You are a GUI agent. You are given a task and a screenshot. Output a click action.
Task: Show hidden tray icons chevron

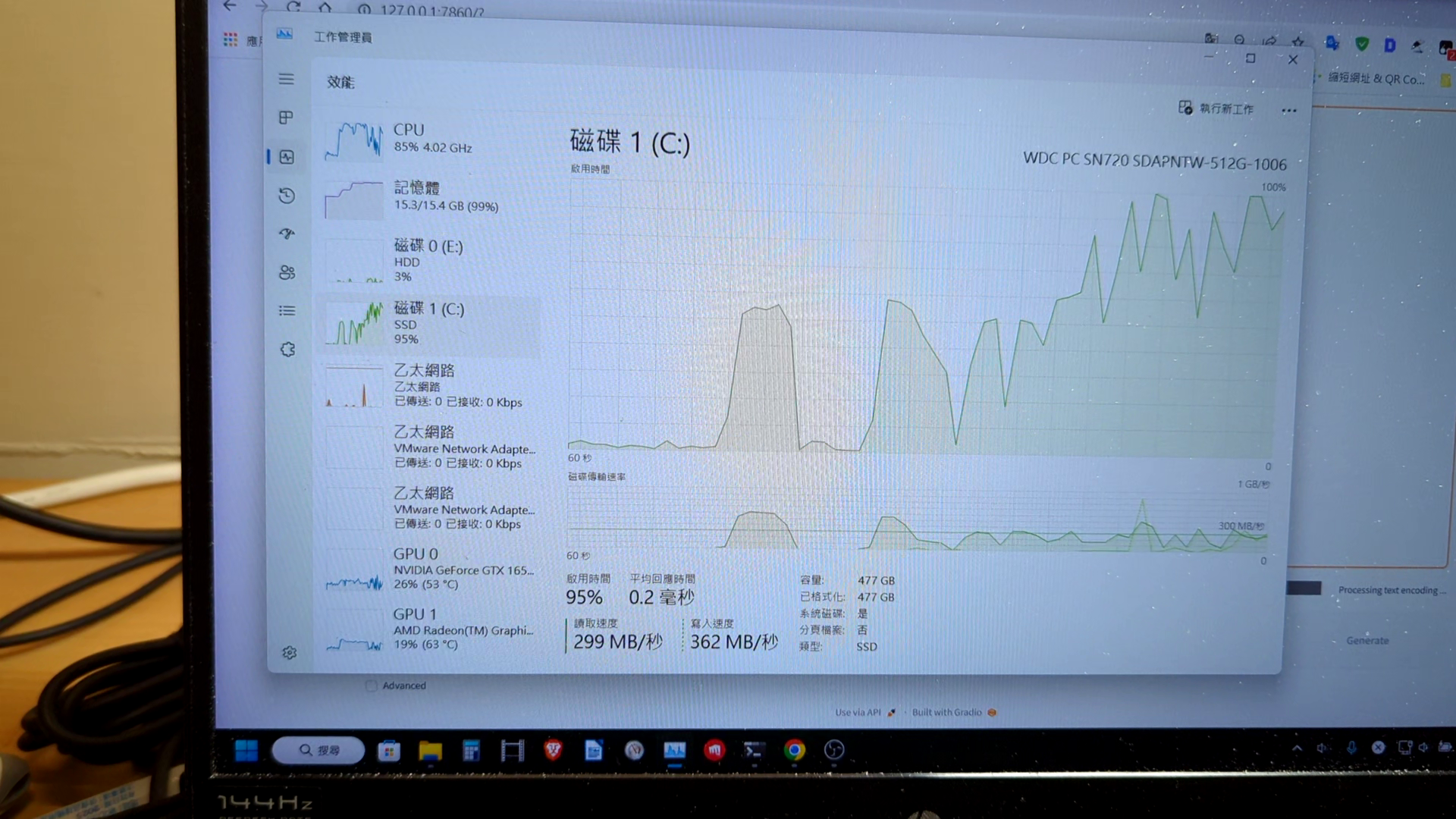click(1297, 748)
